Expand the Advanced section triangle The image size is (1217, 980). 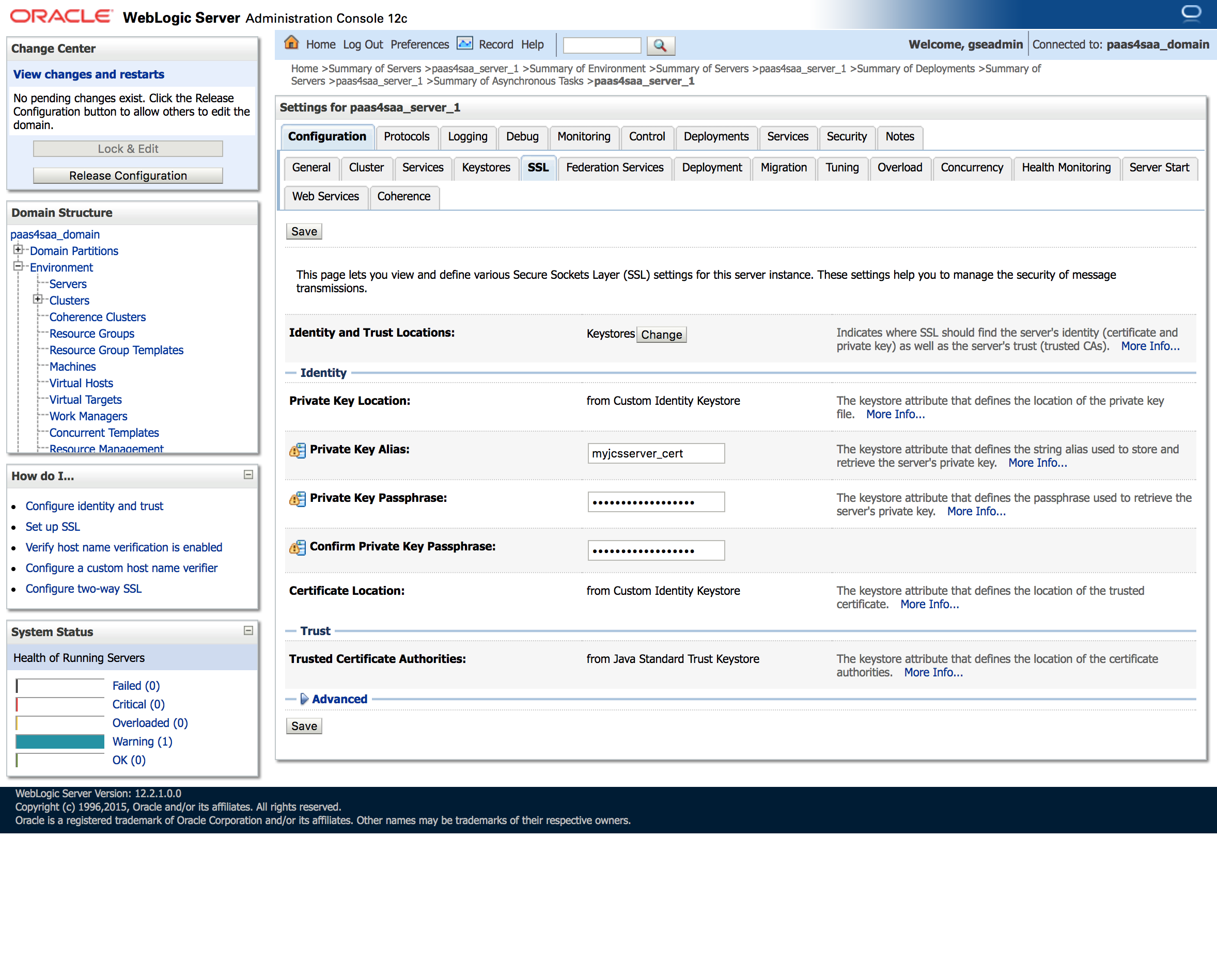(x=304, y=699)
